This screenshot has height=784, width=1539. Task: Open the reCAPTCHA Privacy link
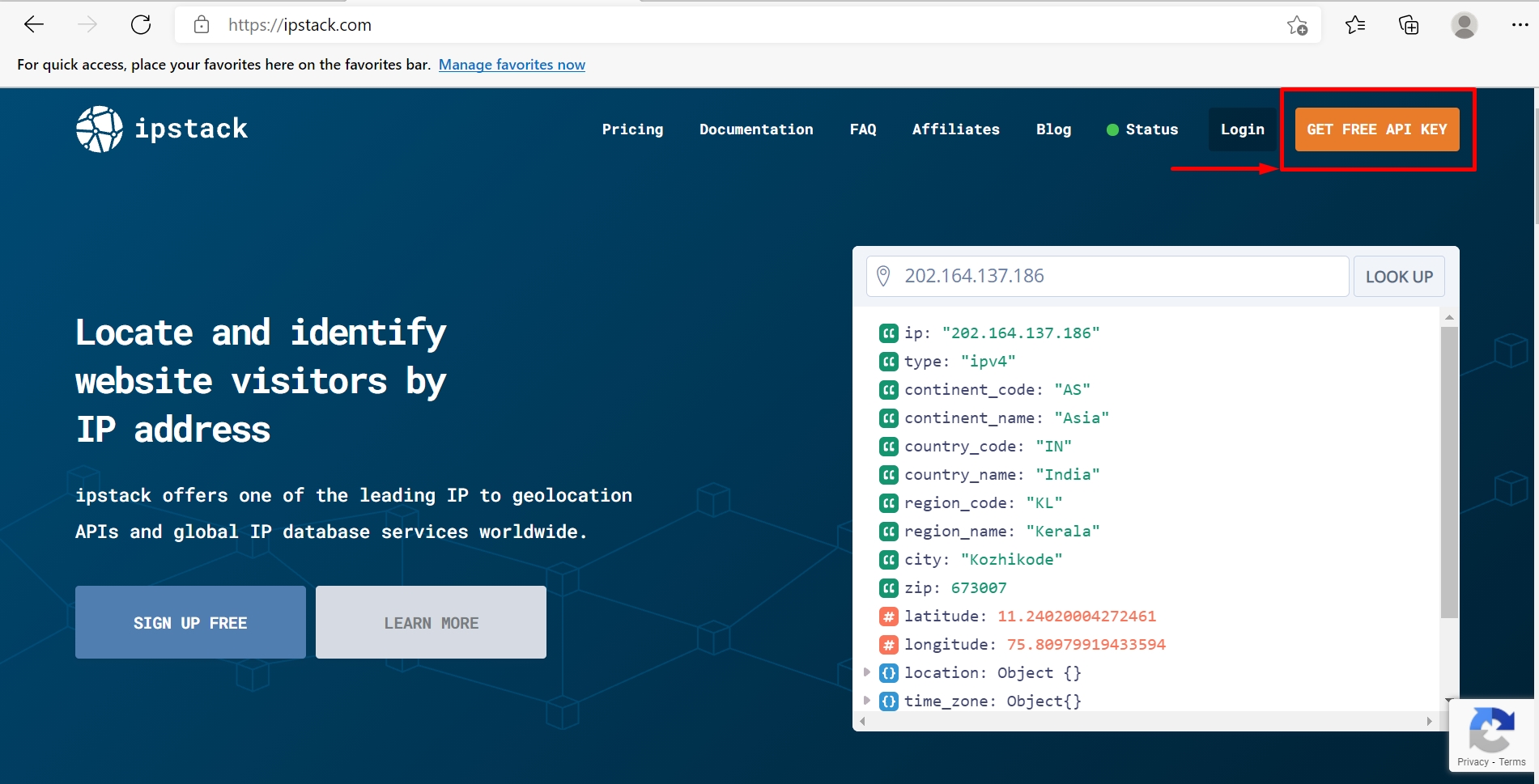[1473, 762]
